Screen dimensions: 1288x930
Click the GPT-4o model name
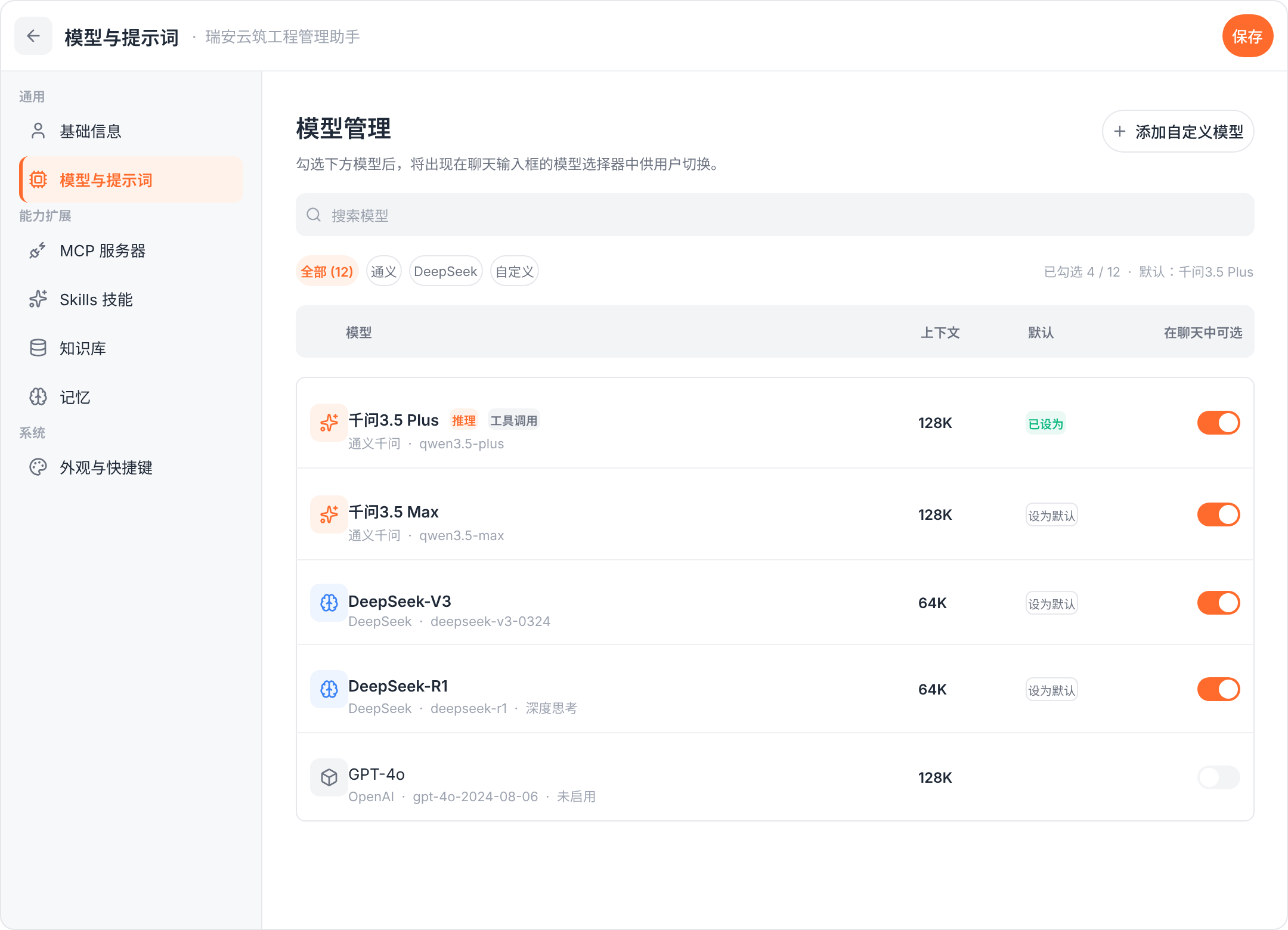[x=376, y=774]
